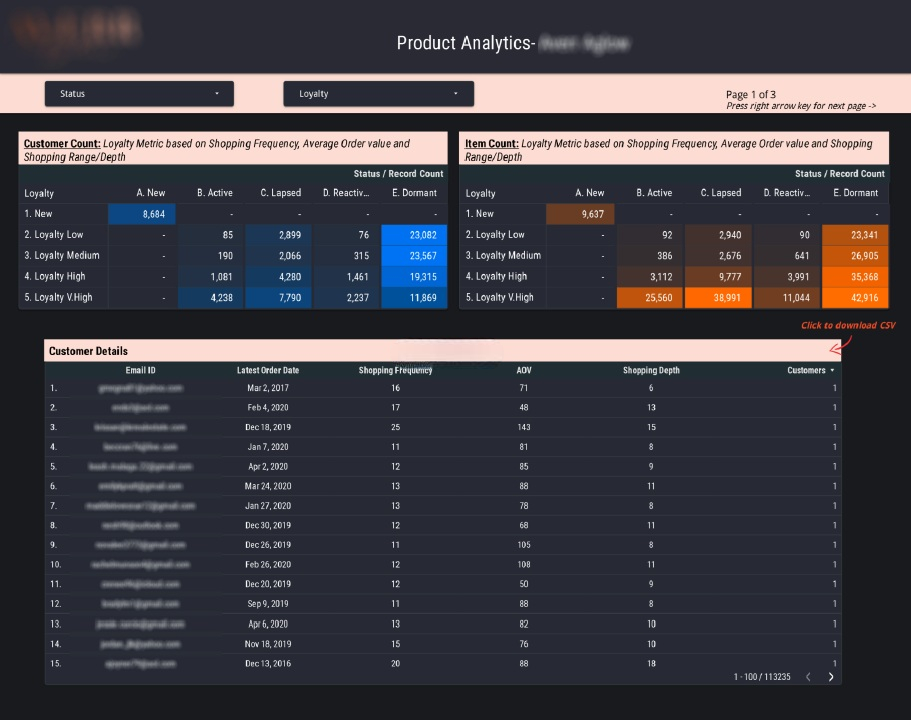Sort the table by Shopping Frequency
The height and width of the screenshot is (720, 911).
pyautogui.click(x=396, y=369)
